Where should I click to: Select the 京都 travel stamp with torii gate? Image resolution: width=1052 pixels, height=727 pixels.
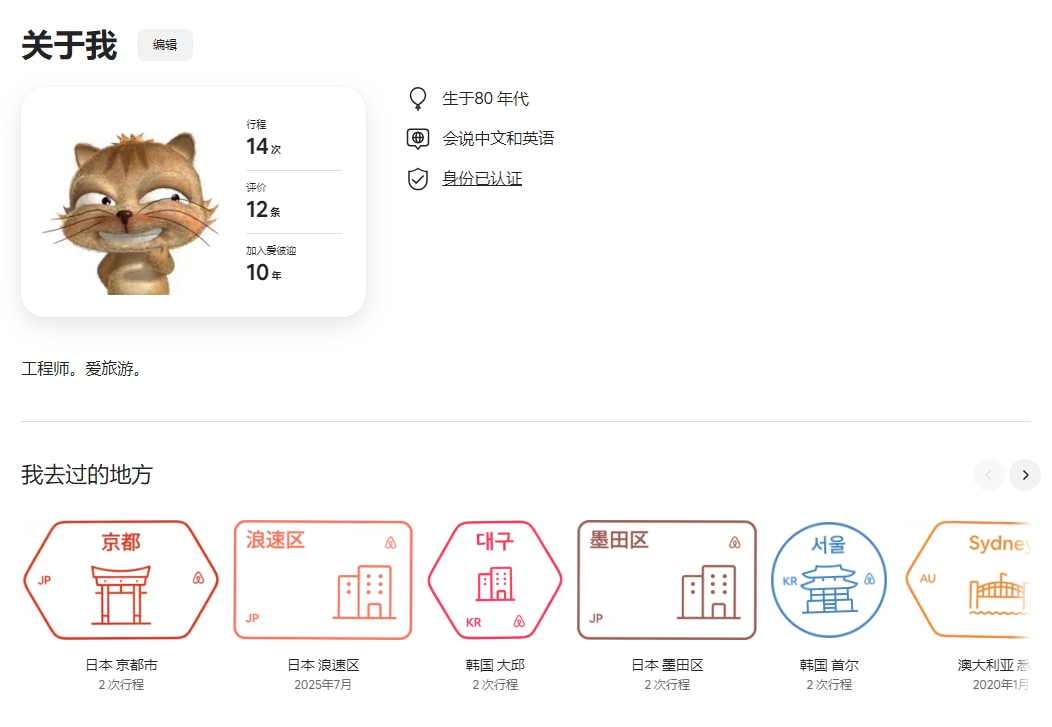click(122, 580)
